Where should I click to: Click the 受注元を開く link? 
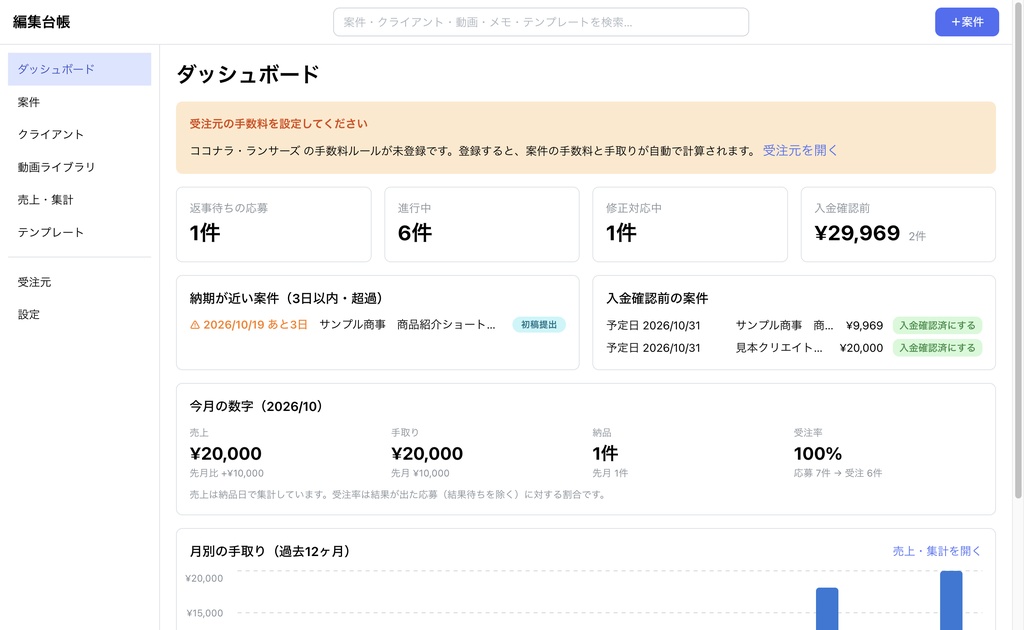pyautogui.click(x=800, y=150)
